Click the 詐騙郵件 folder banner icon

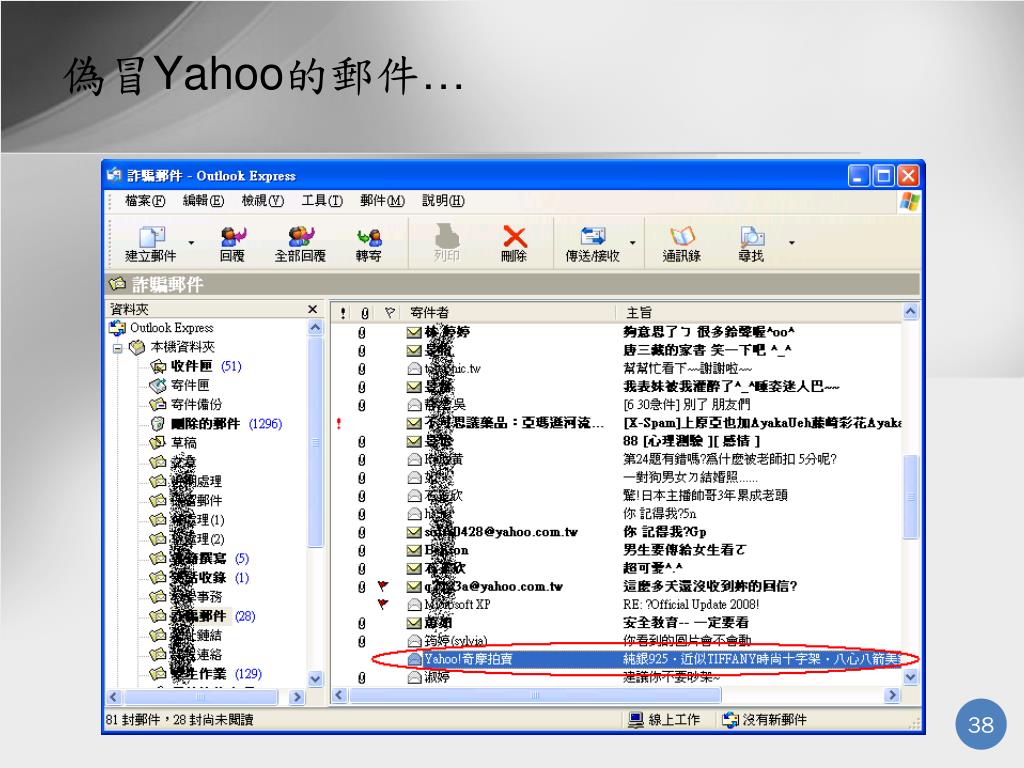coord(118,284)
